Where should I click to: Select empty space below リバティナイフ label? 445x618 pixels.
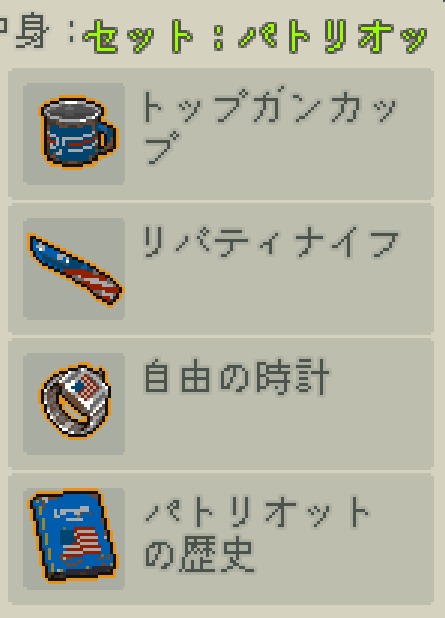[x=276, y=296]
